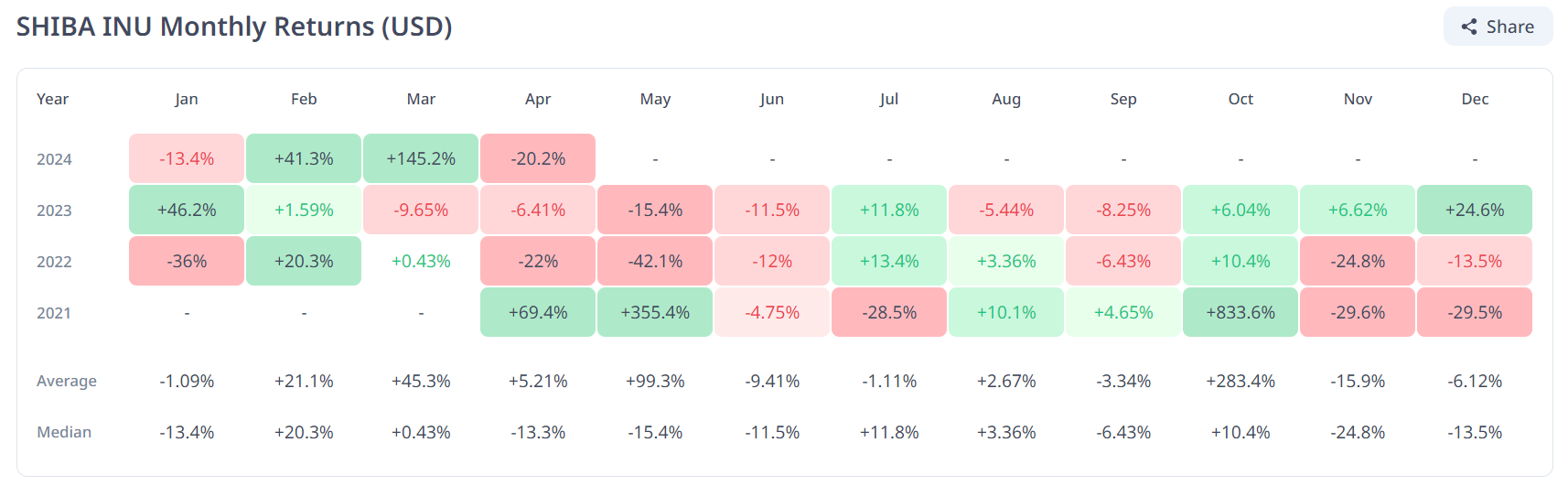Click the Oct column header

coord(1240,99)
